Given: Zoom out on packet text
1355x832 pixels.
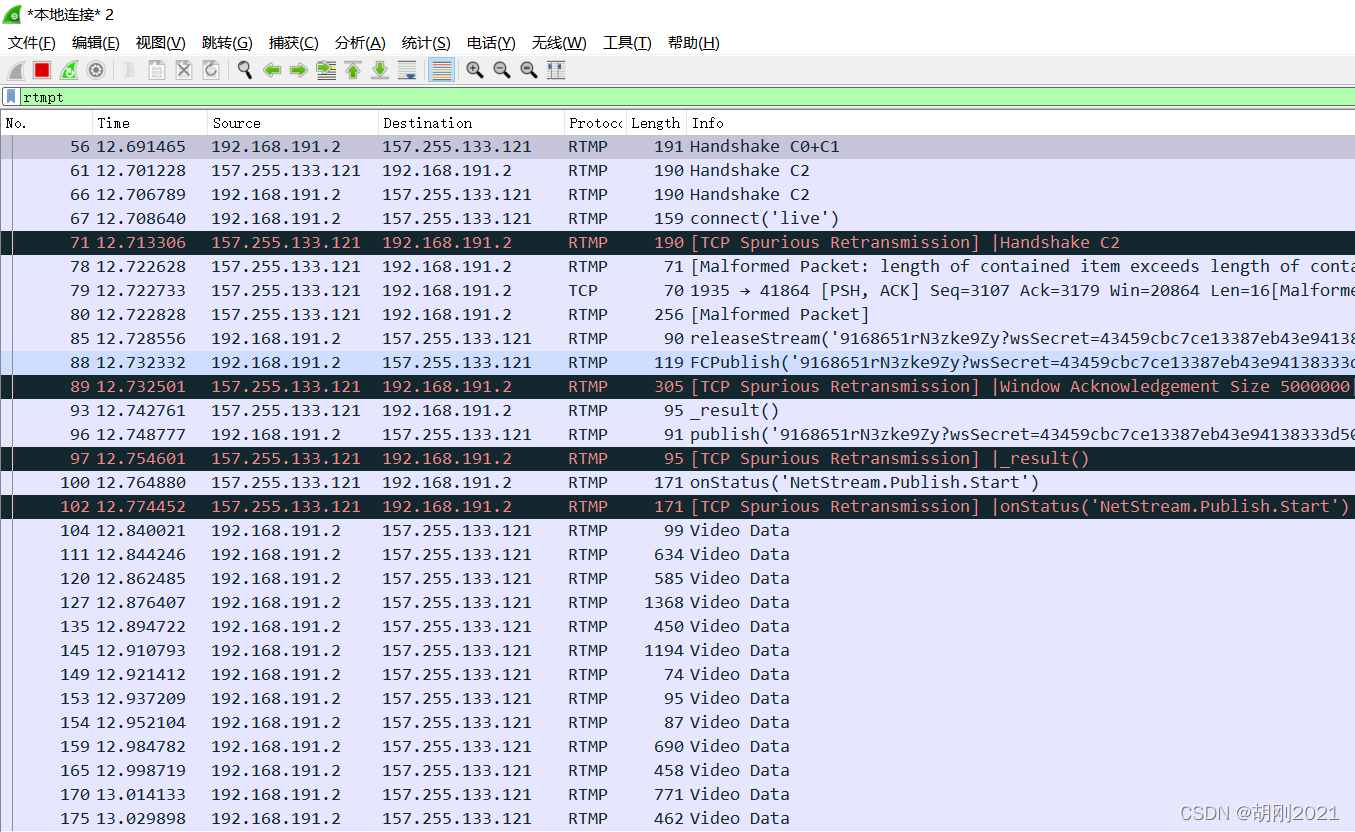Looking at the screenshot, I should 502,70.
